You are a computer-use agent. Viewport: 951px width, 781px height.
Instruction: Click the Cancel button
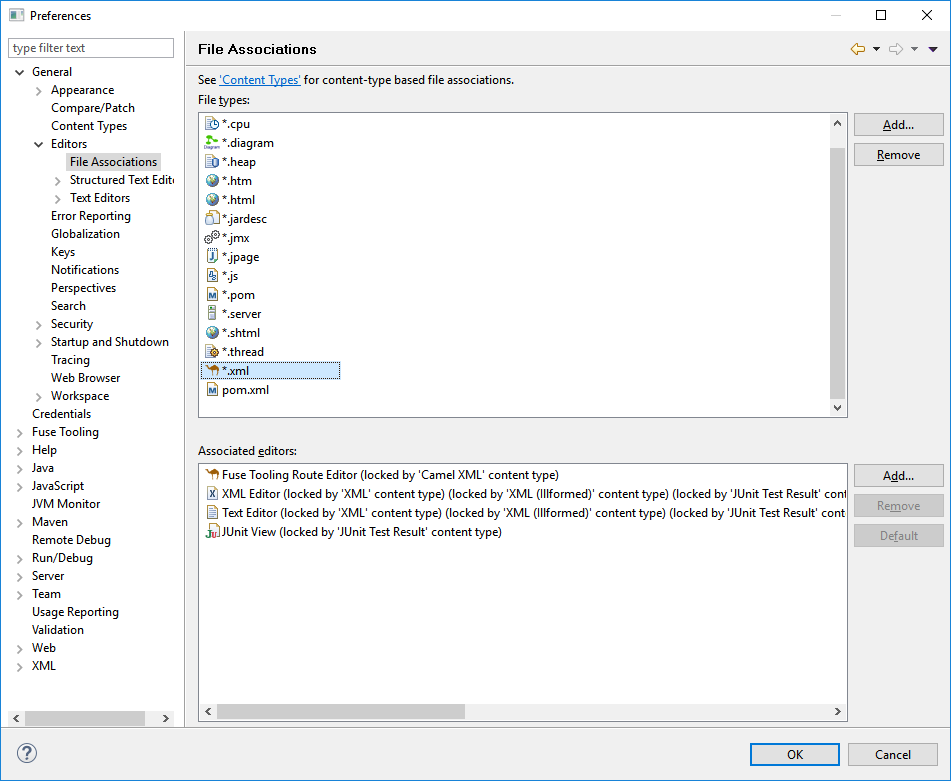pos(893,754)
